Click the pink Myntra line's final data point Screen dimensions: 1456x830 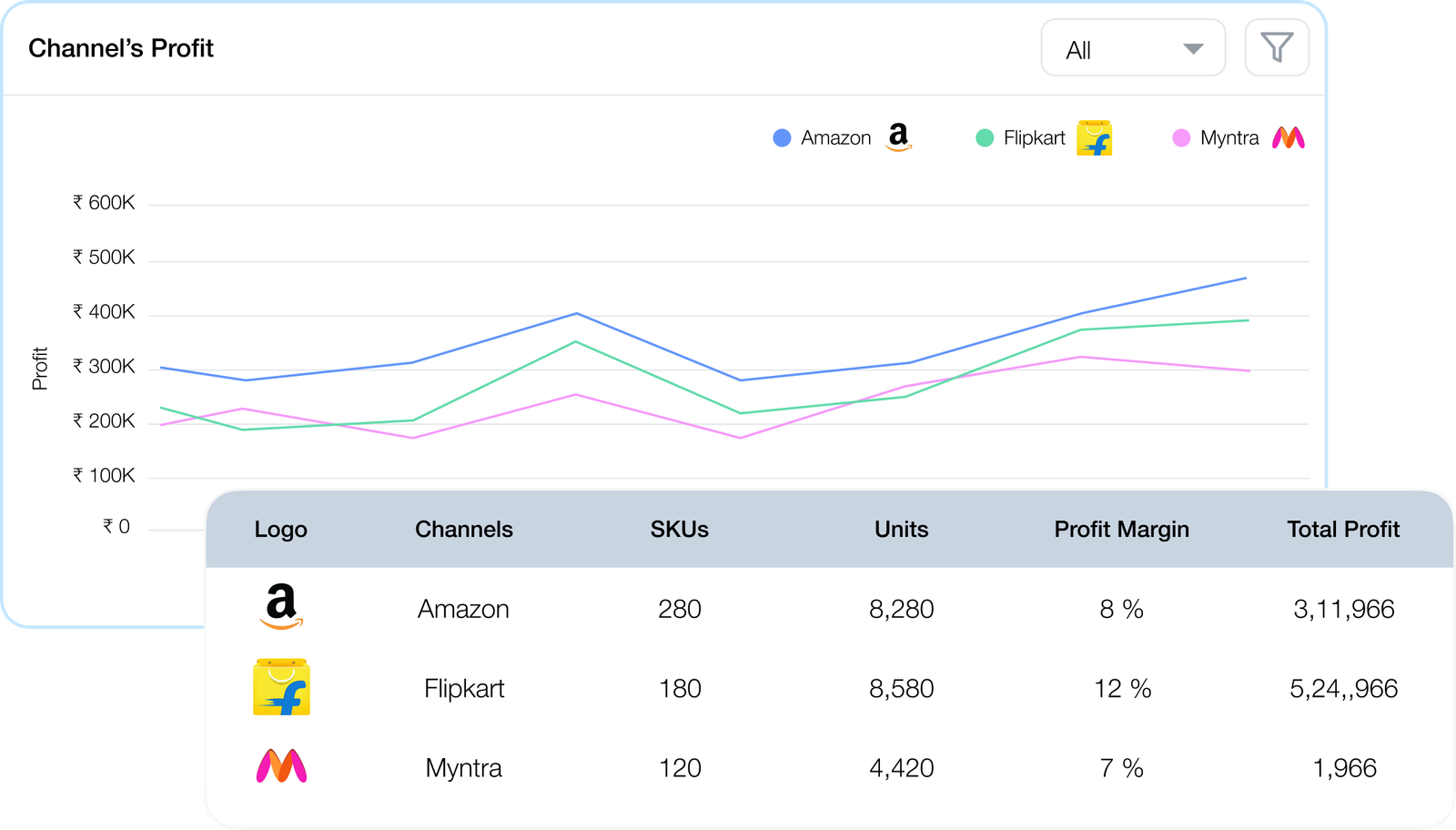[1249, 370]
